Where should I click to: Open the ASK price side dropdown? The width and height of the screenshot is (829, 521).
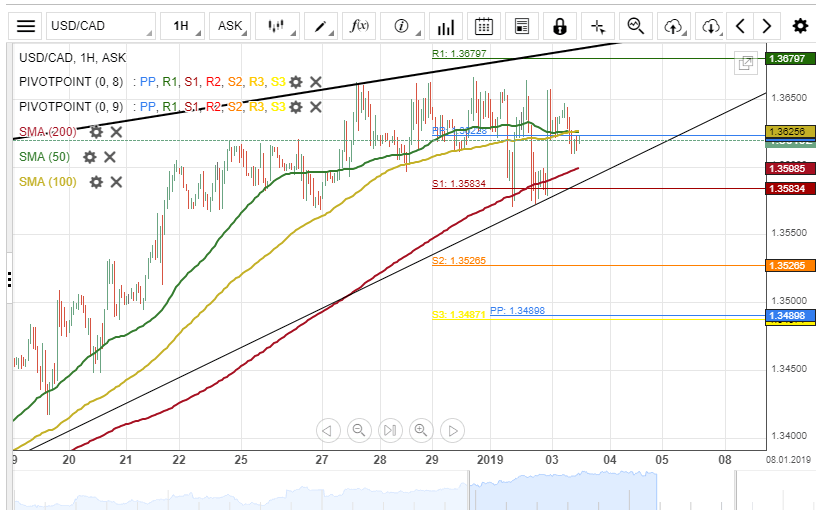pyautogui.click(x=230, y=26)
